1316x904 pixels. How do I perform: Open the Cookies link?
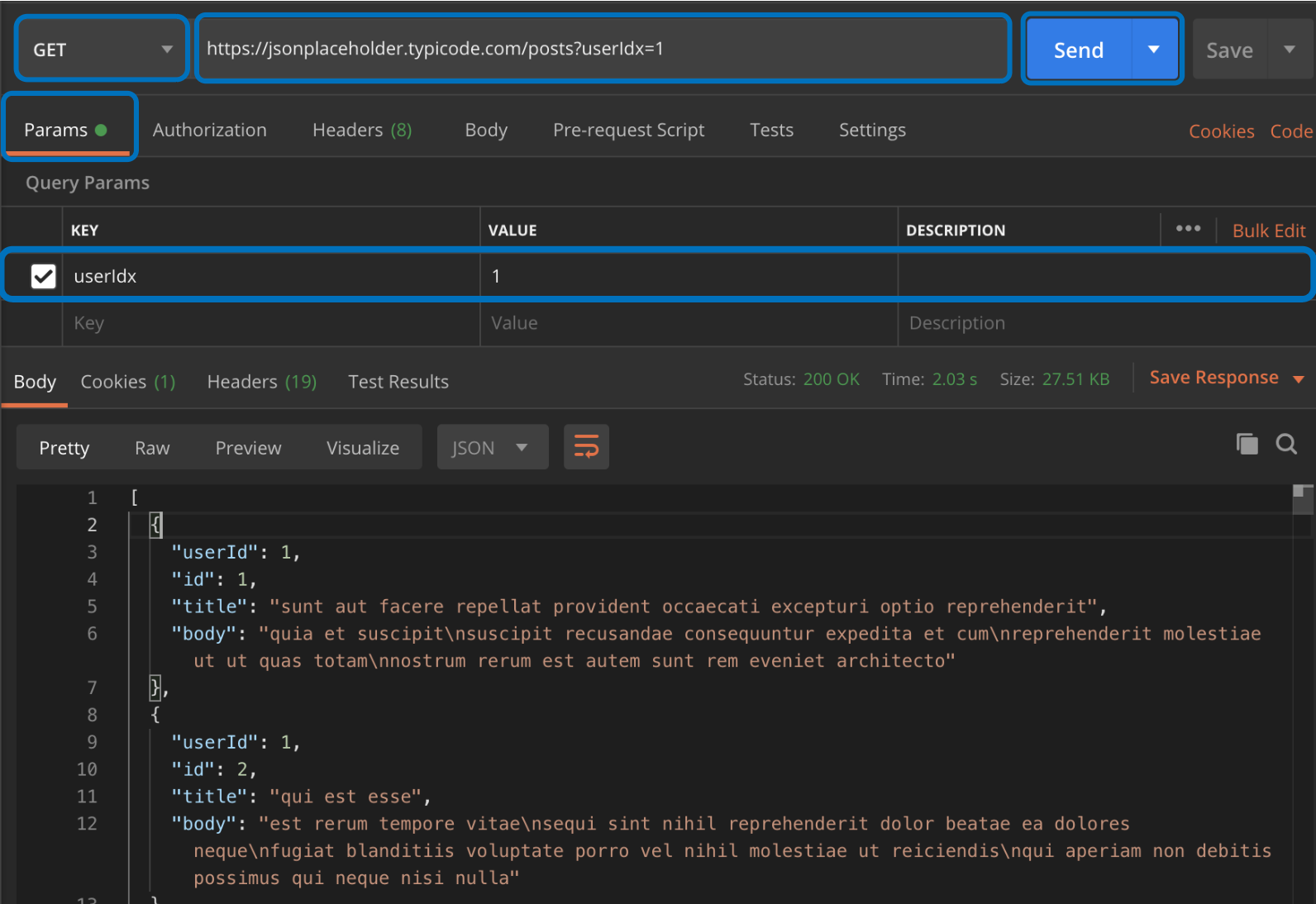click(1221, 131)
